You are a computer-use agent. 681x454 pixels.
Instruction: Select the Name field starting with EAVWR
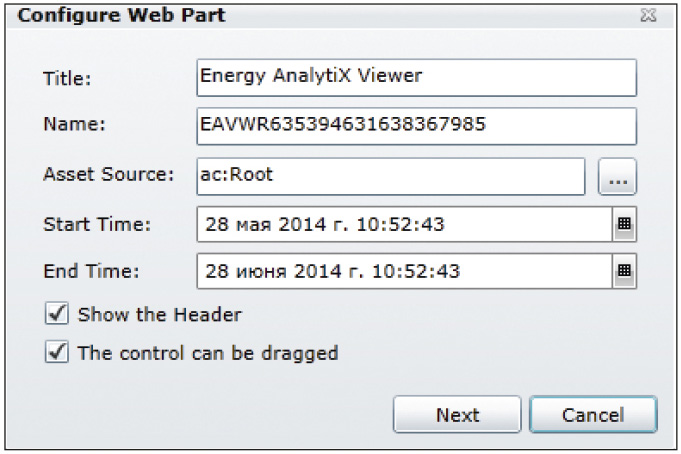[417, 126]
